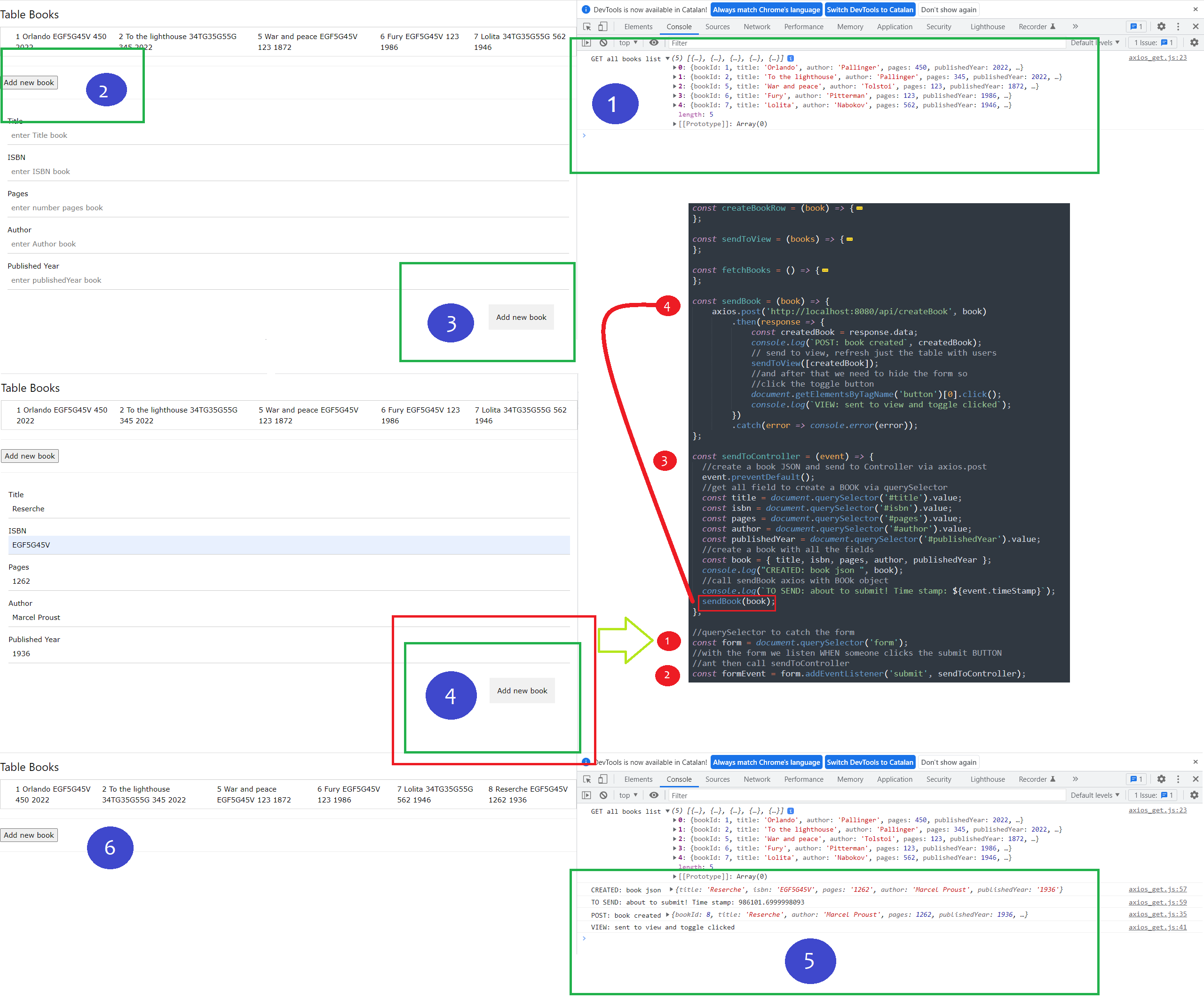Toggle device toolbar icon in upper DevTools
The width and height of the screenshot is (1204, 1000).
(602, 26)
